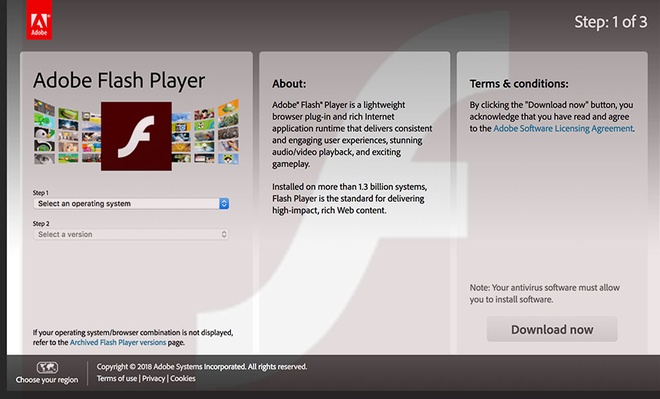The height and width of the screenshot is (399, 660).
Task: Click the globe region icon in footer
Action: click(x=47, y=367)
